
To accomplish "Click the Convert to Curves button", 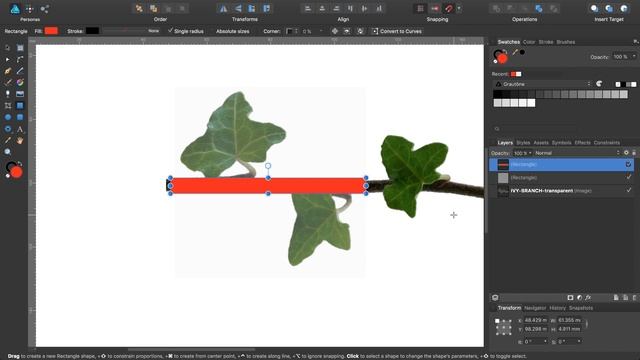I will (x=396, y=31).
